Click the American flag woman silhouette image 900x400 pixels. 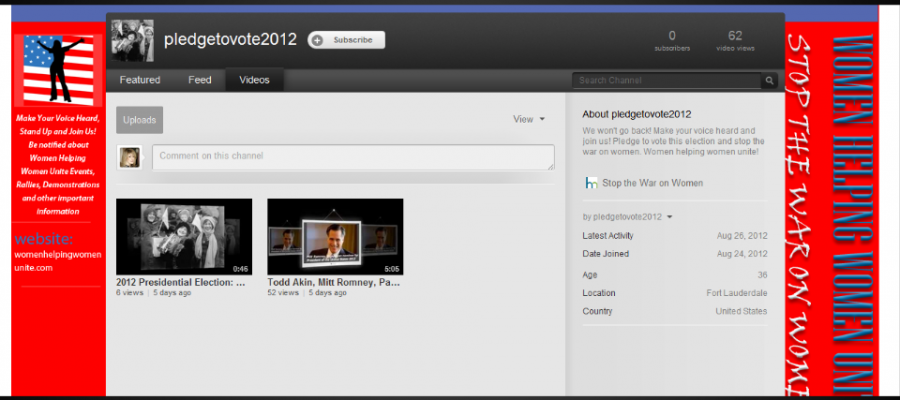click(x=58, y=70)
